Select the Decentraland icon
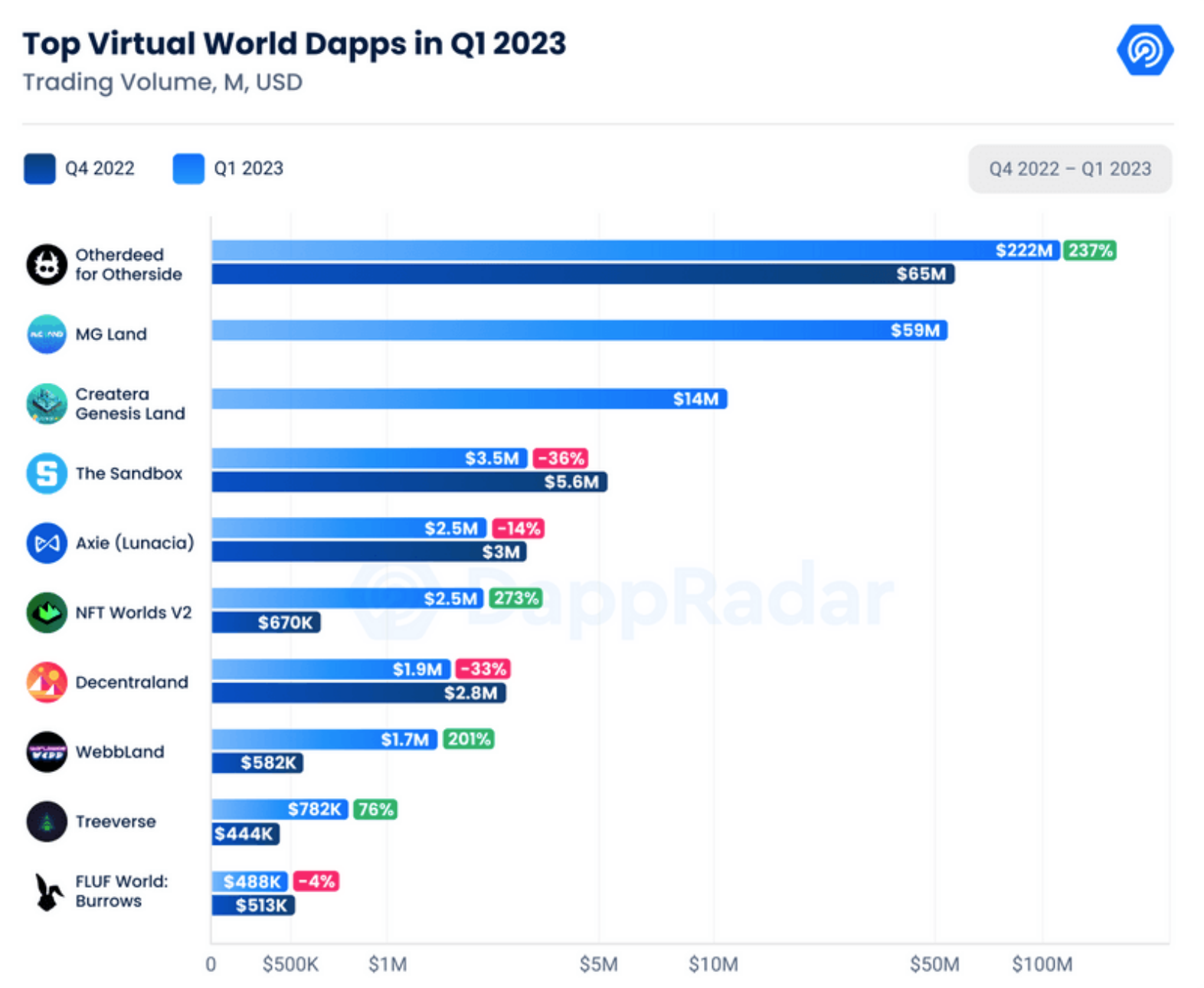Viewport: 1204px width, 988px height. pos(47,682)
